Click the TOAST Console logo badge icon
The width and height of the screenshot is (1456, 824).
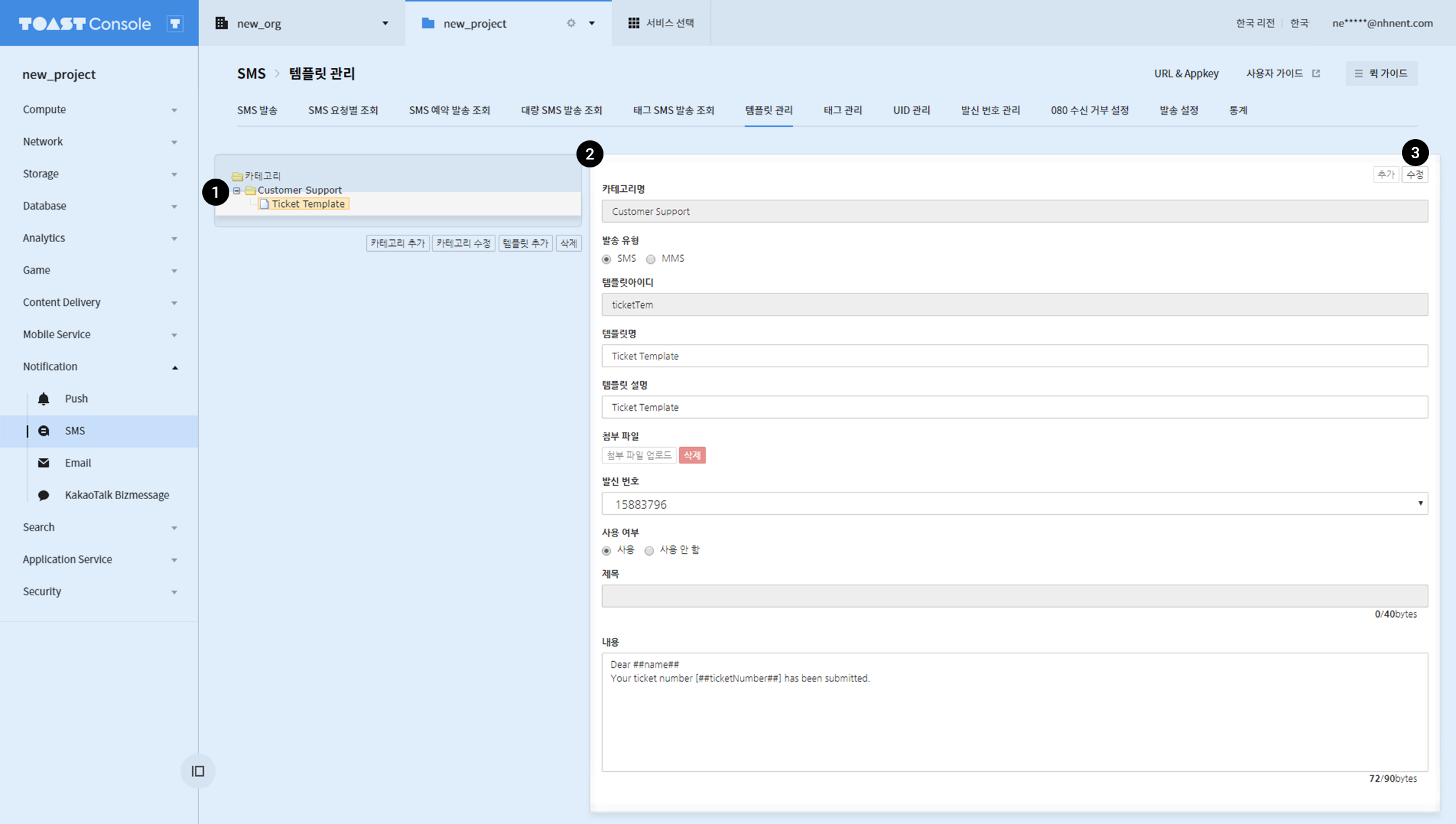click(x=175, y=24)
